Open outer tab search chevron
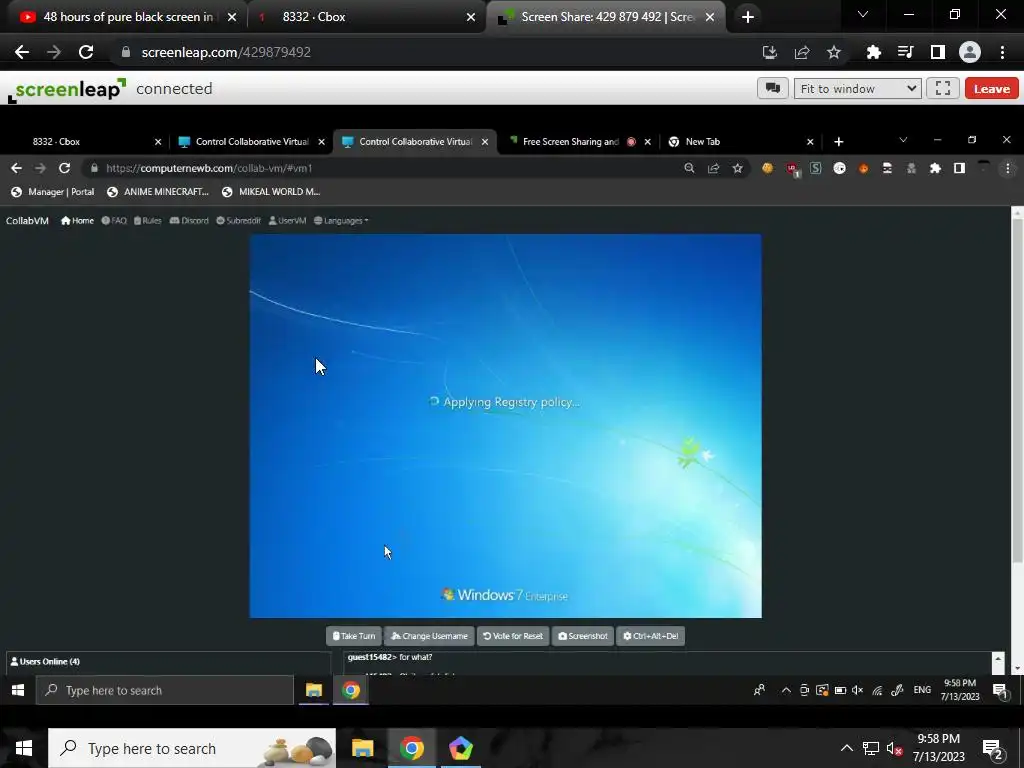Screen dimensions: 1024x768 (863, 14)
